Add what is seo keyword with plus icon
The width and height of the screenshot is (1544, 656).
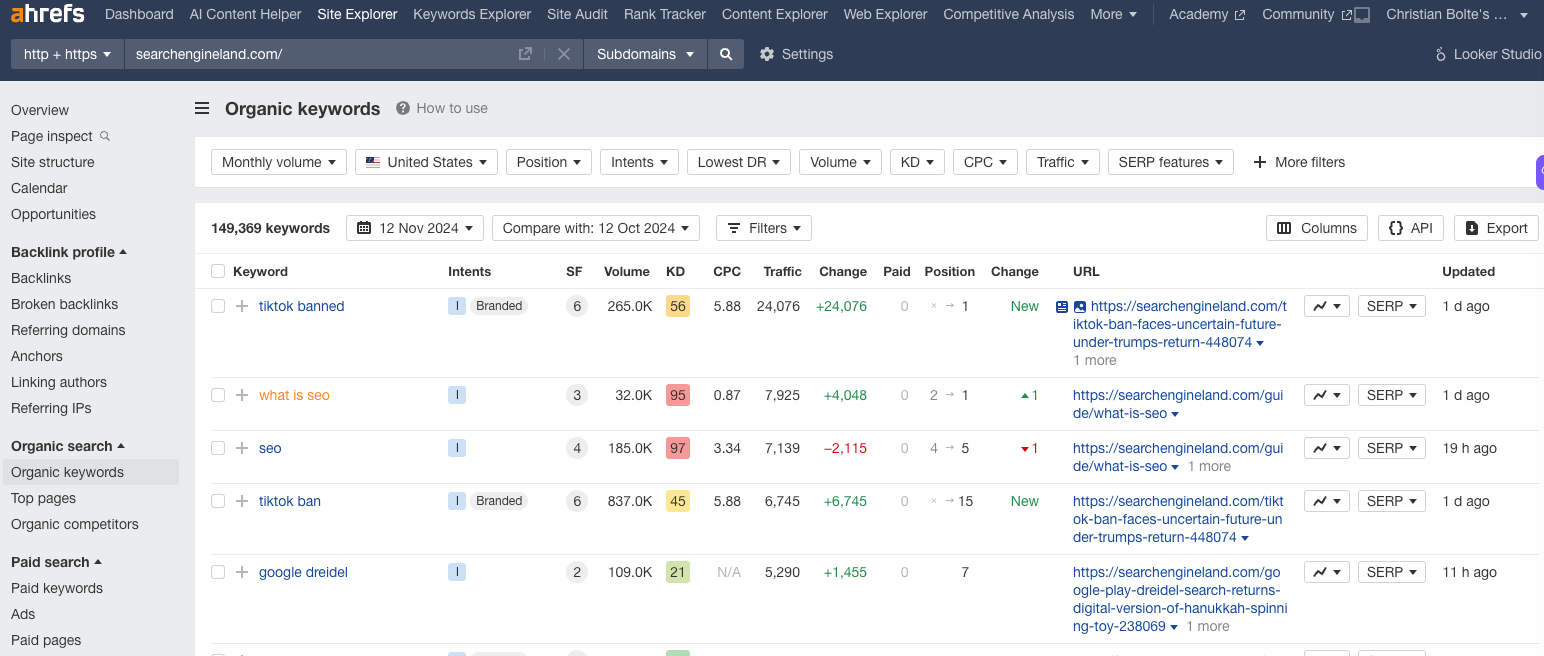pos(241,395)
